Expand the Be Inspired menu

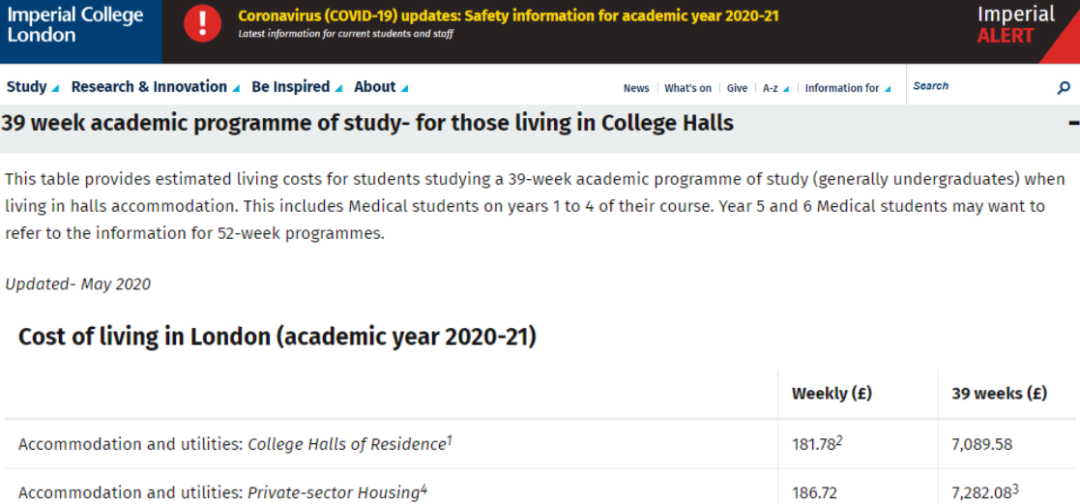[297, 87]
